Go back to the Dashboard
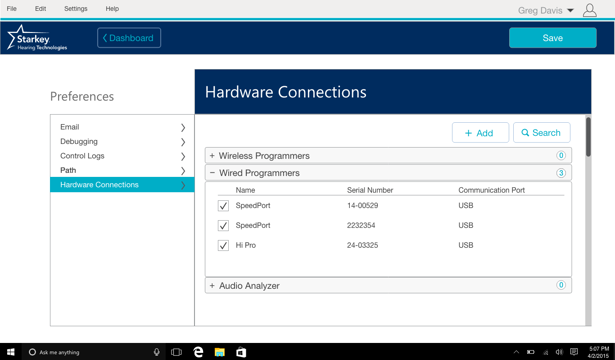This screenshot has width=615, height=360. click(129, 38)
